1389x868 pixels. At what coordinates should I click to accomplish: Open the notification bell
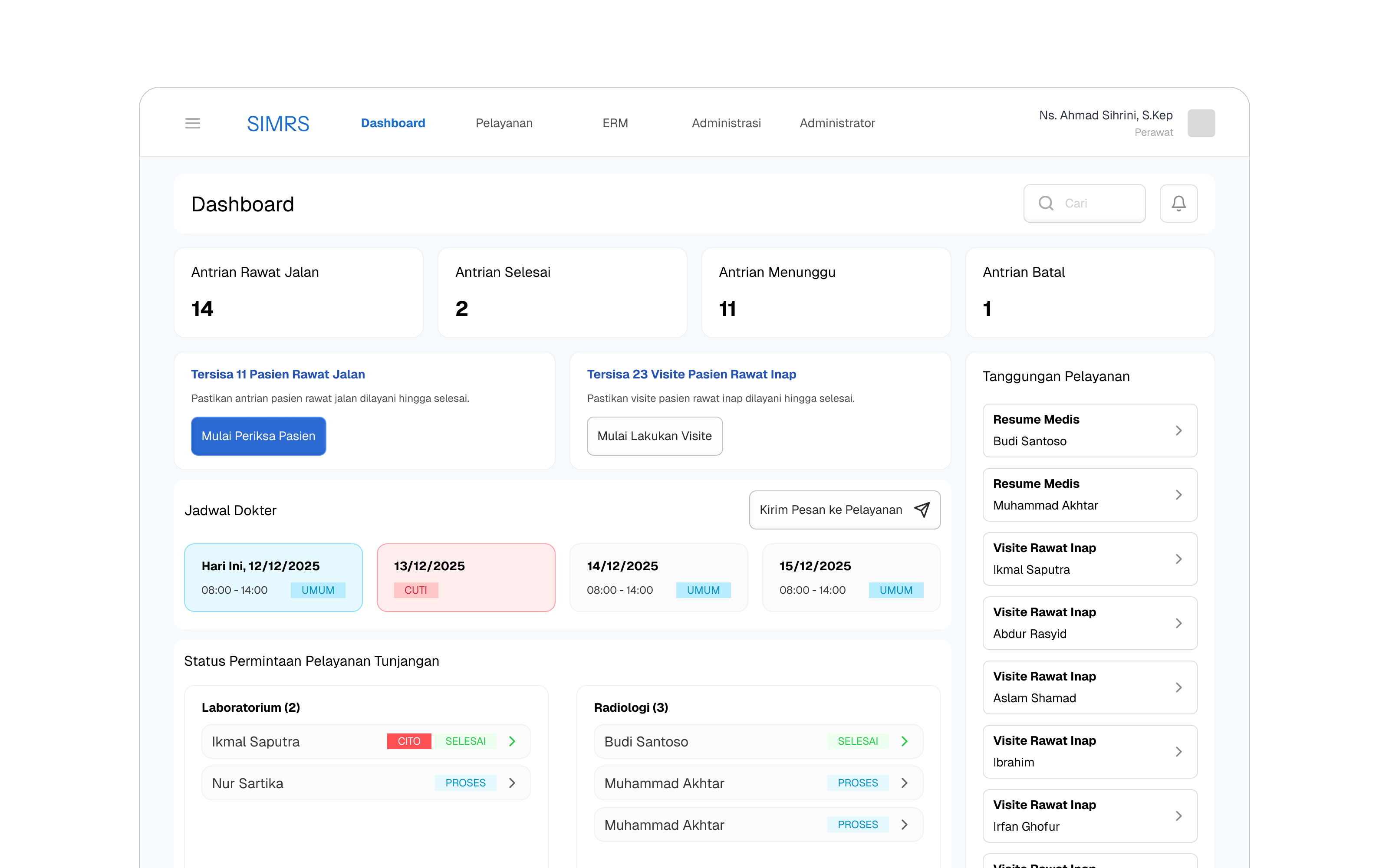1178,203
